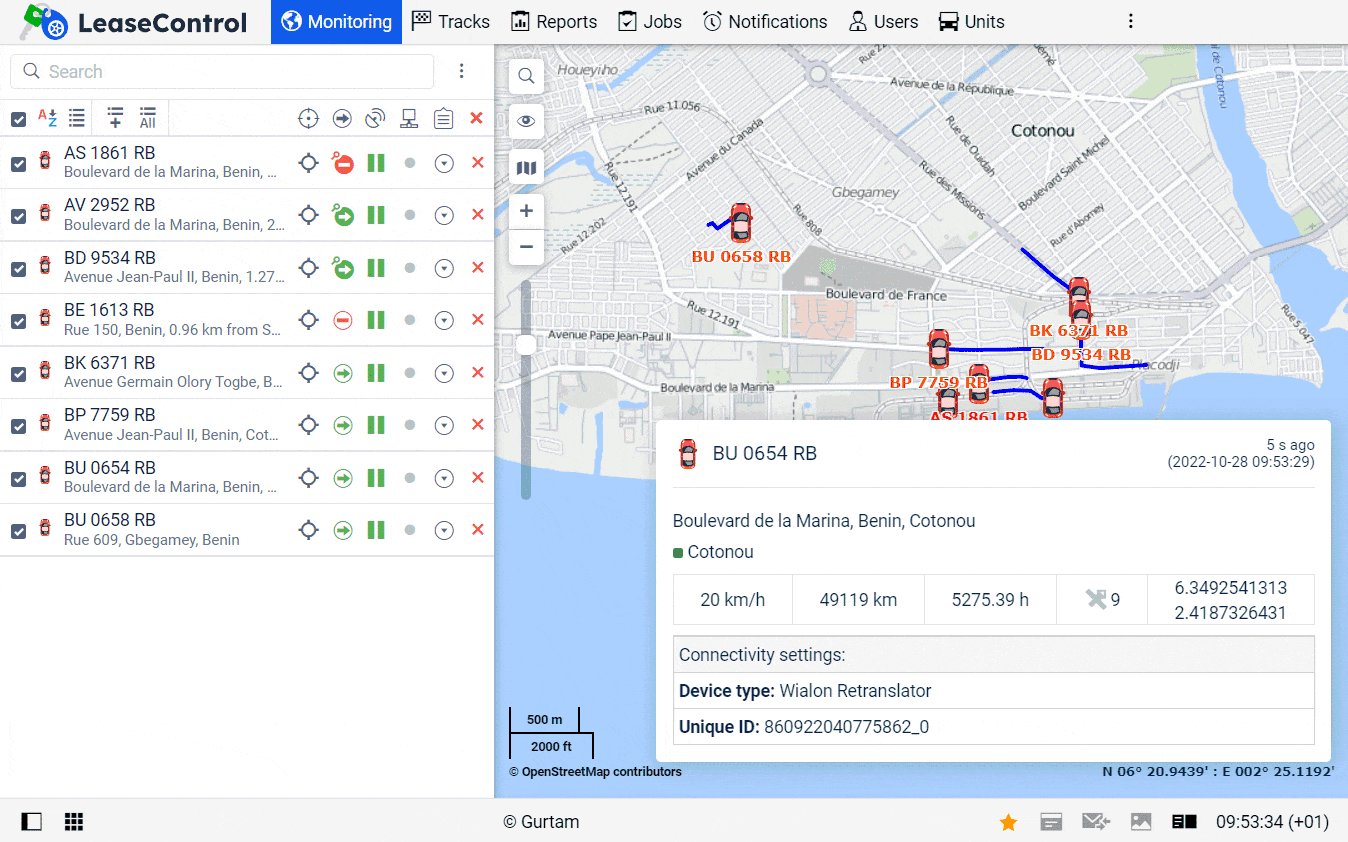1348x842 pixels.
Task: Open top navigation more options menu
Action: 1130,22
